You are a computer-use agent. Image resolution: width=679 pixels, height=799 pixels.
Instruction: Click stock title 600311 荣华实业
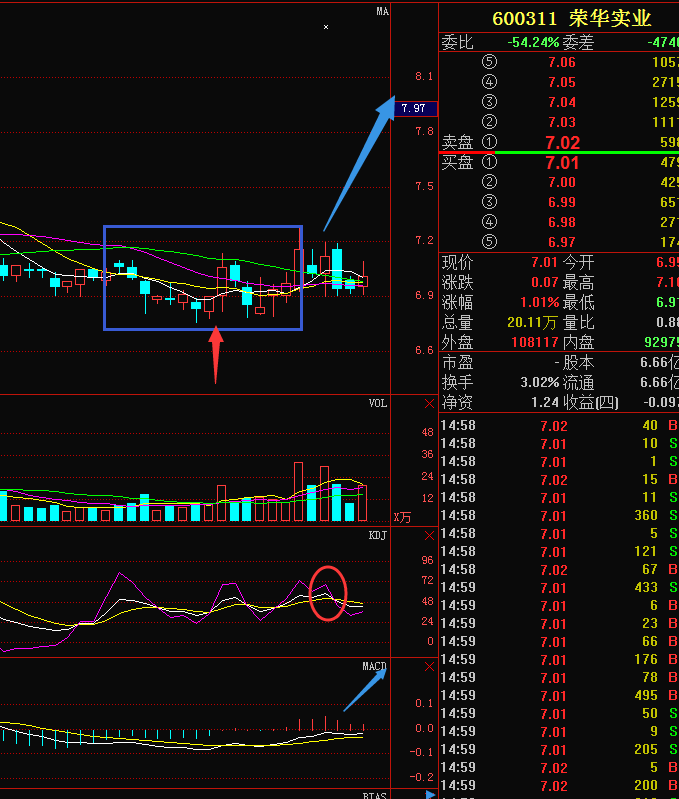tap(572, 18)
